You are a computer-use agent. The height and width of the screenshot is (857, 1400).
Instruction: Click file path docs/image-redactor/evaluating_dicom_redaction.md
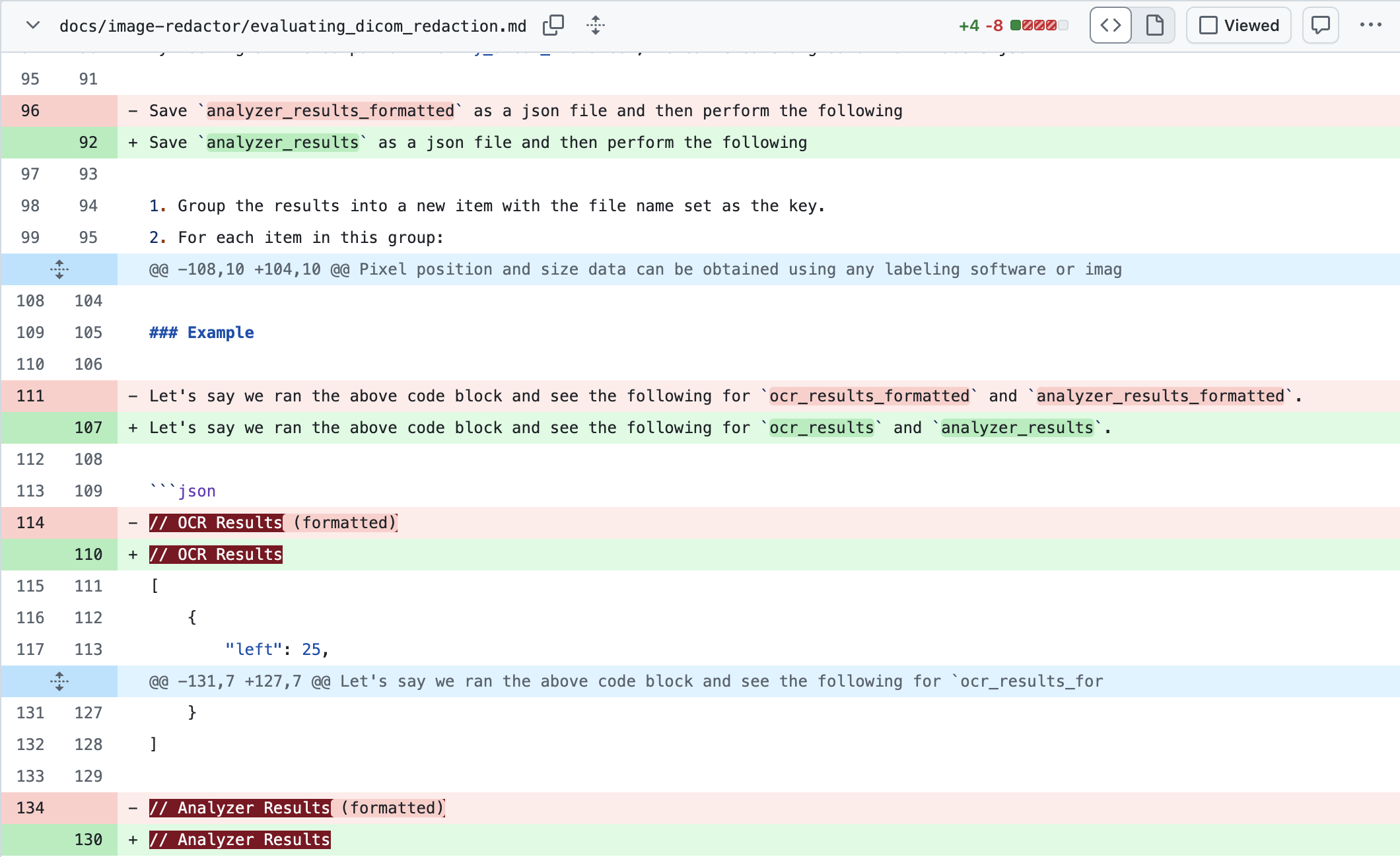click(x=293, y=26)
